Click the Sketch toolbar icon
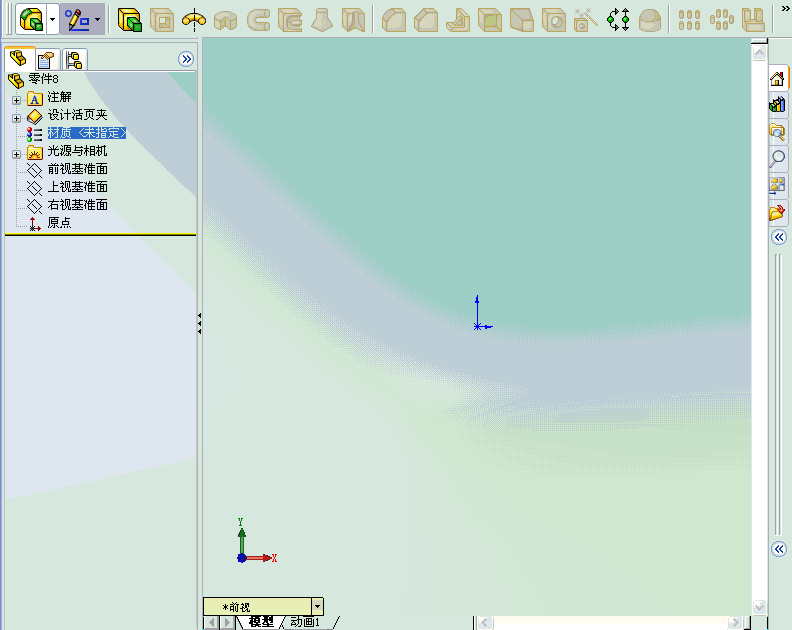 [76, 20]
